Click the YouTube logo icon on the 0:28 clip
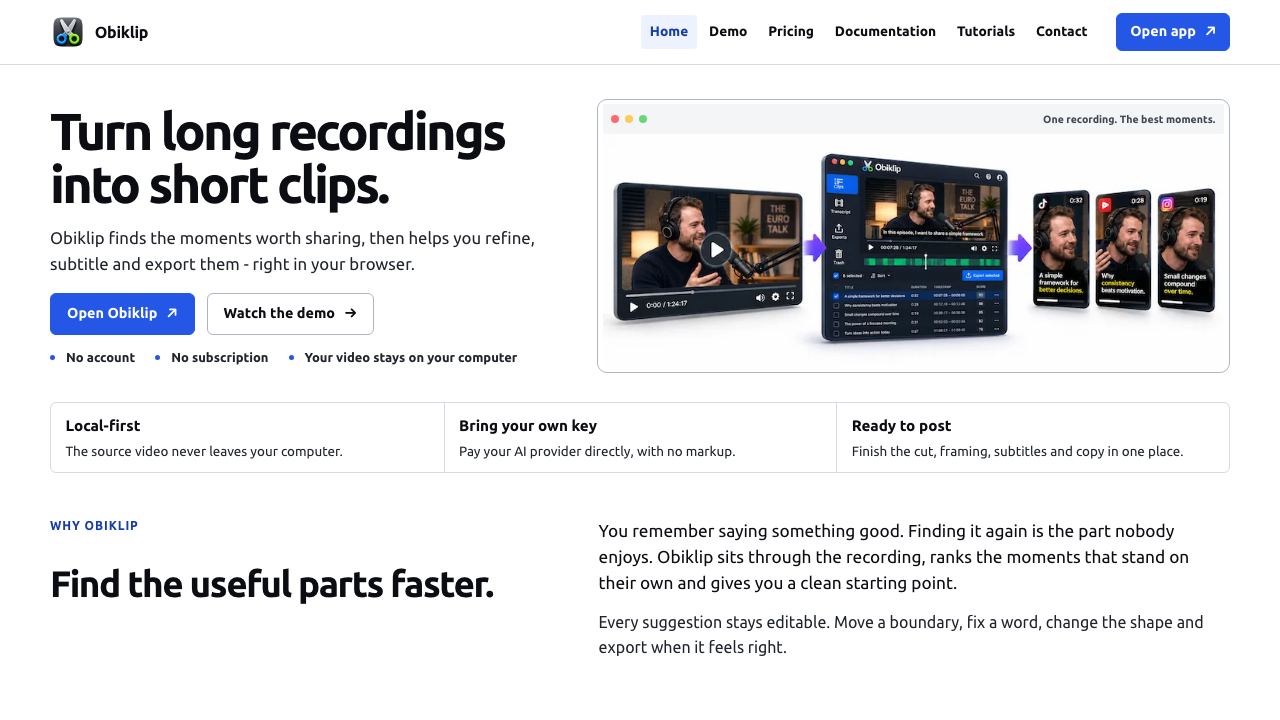 [1105, 204]
